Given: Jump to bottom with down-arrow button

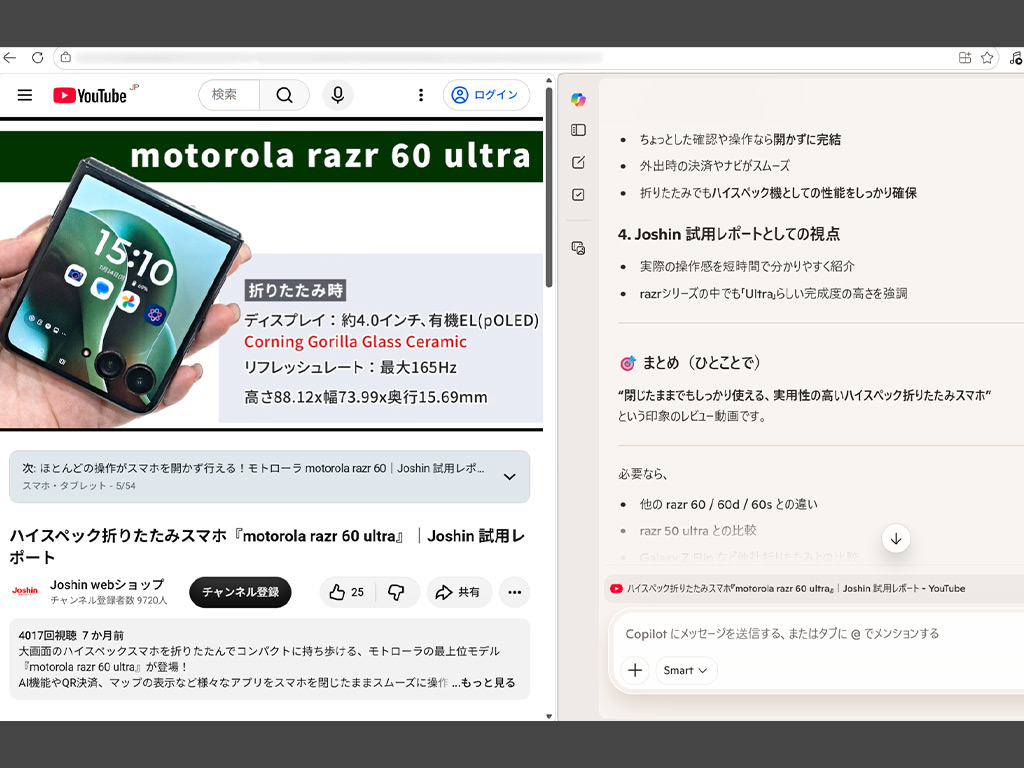Looking at the screenshot, I should point(896,539).
